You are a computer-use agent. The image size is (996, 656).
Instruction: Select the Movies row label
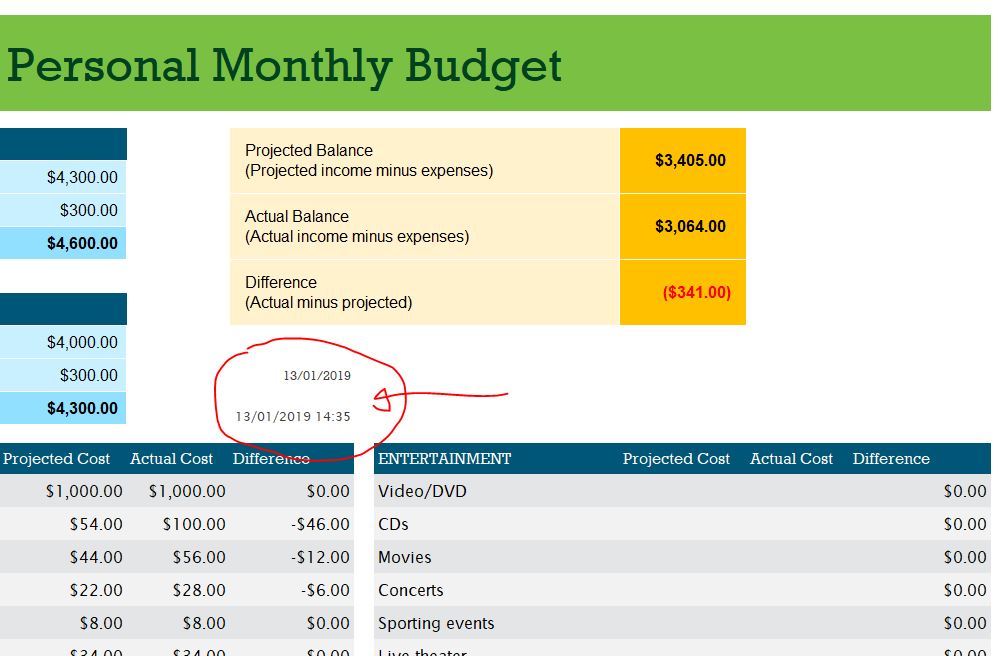[x=404, y=557]
